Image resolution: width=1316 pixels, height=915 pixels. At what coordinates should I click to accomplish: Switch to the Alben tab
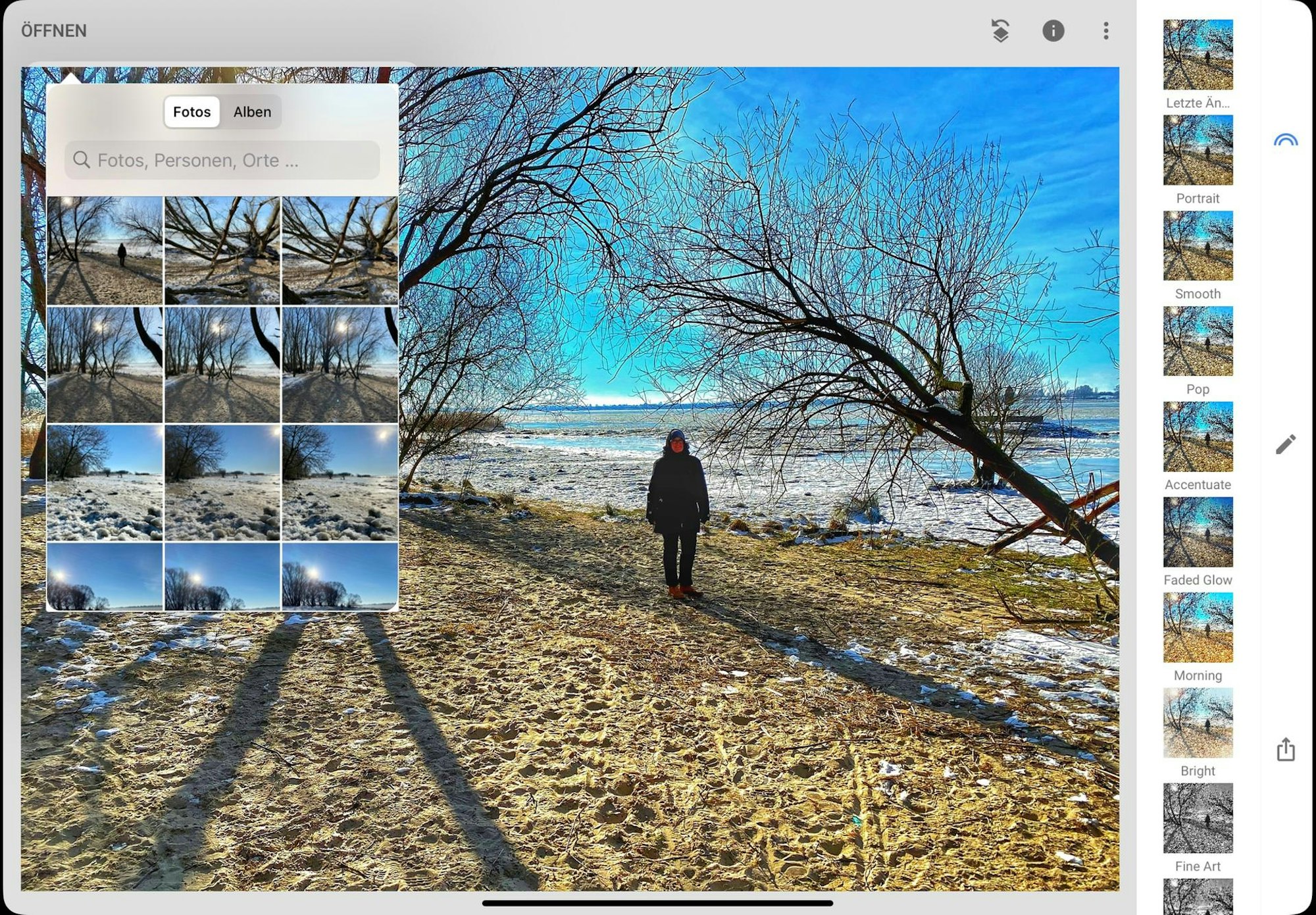252,112
